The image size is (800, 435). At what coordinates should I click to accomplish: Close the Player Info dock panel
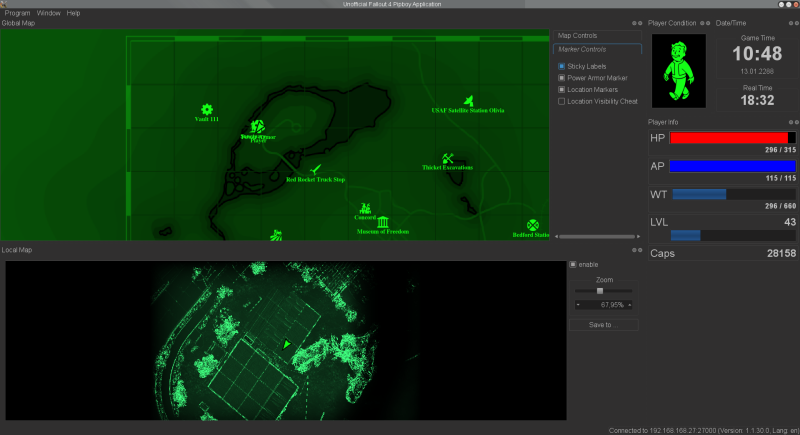(796, 122)
